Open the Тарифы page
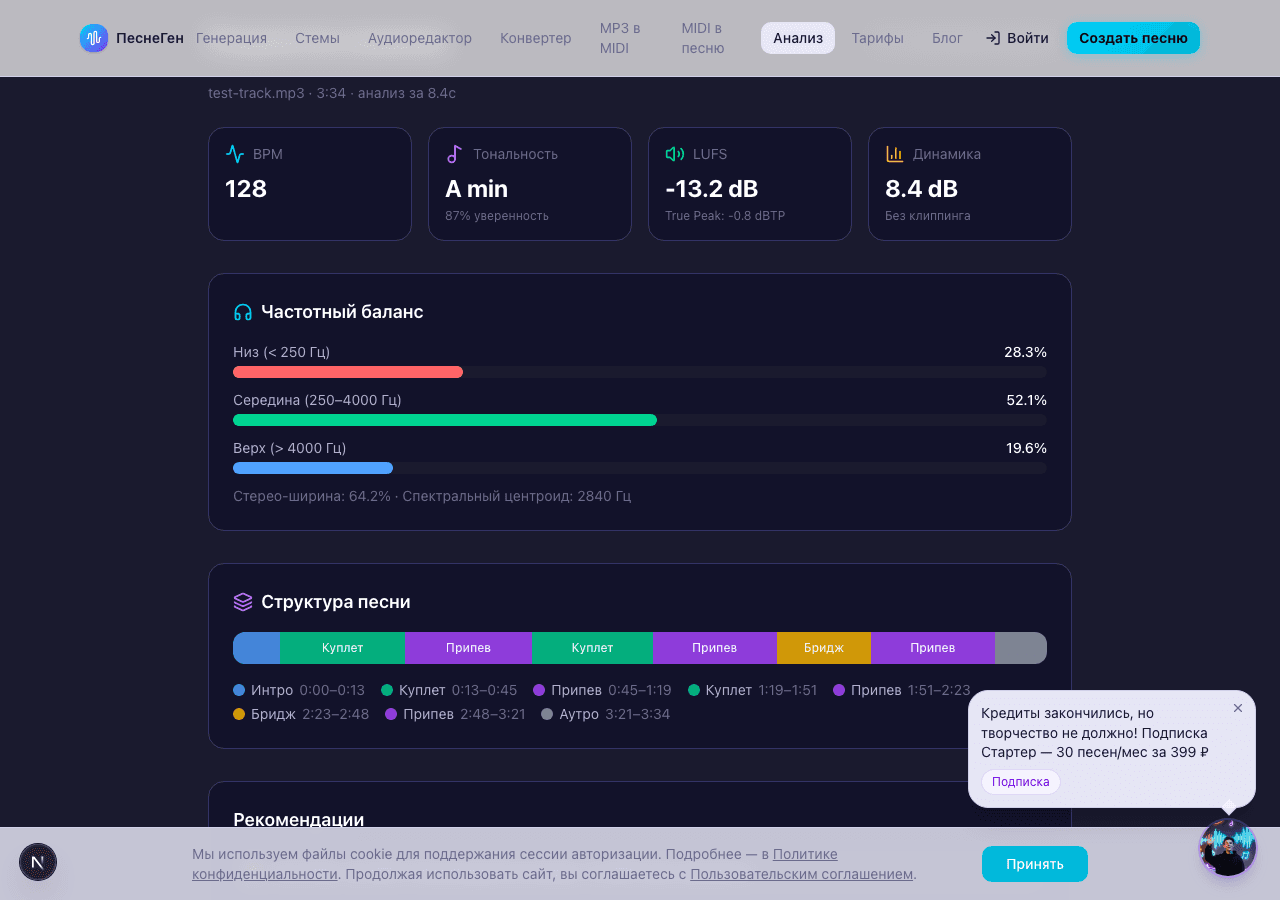 [x=877, y=38]
